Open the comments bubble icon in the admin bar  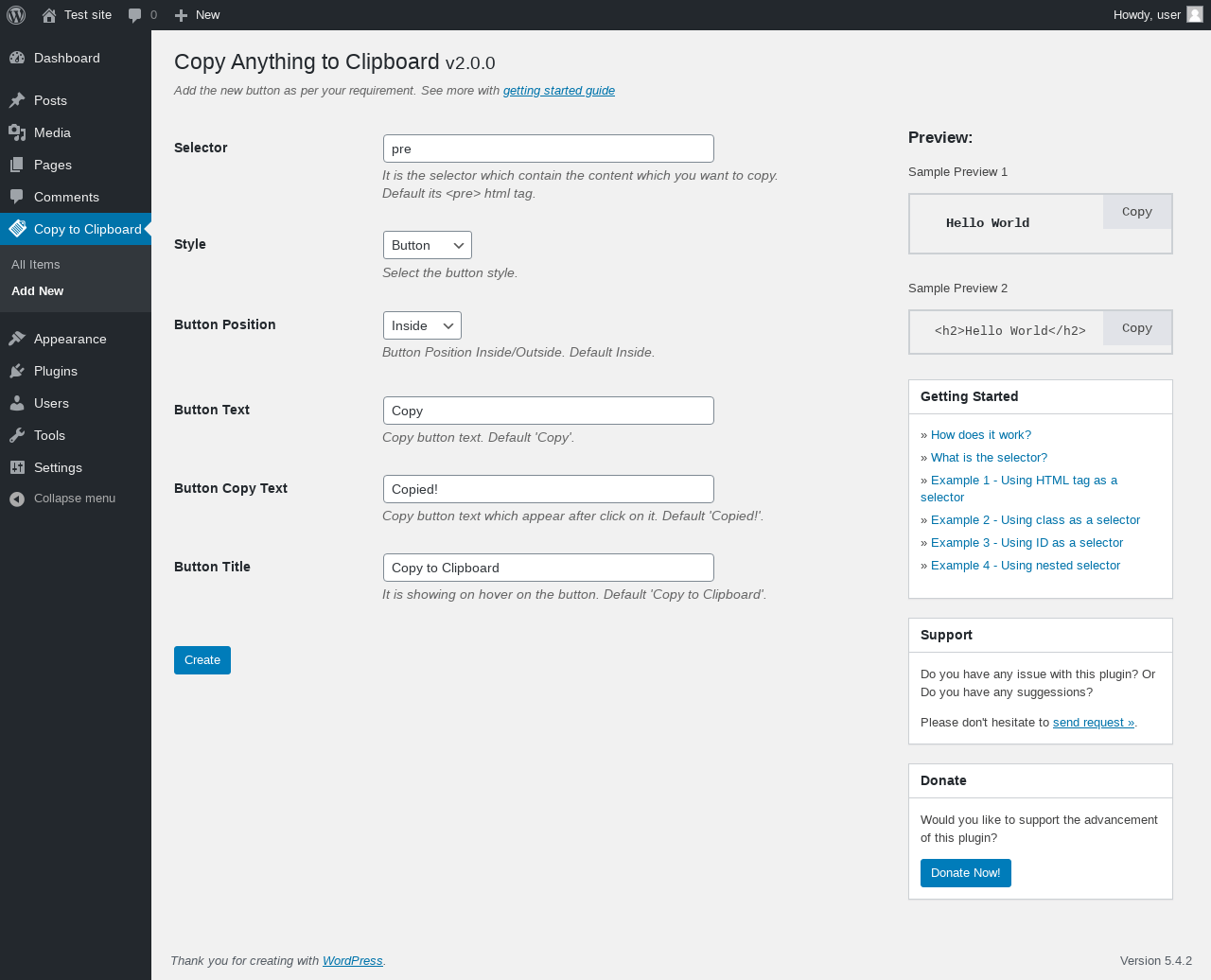(x=134, y=15)
